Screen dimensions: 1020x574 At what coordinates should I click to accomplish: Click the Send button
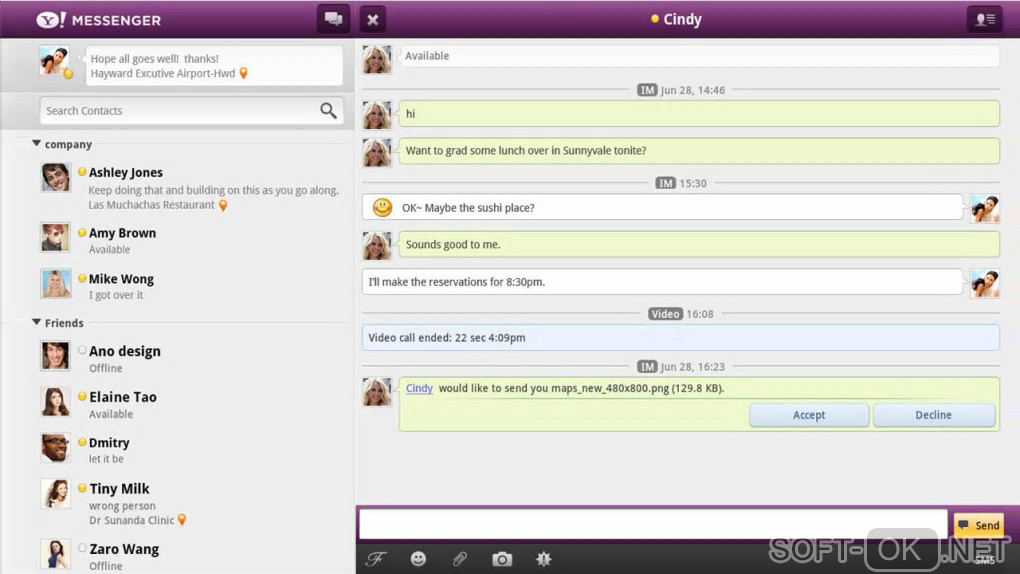point(979,525)
